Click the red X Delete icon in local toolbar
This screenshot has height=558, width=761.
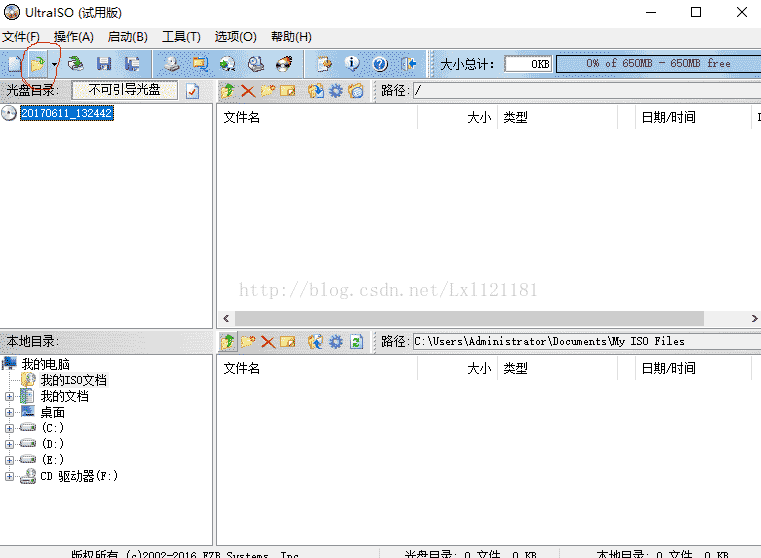[x=268, y=342]
